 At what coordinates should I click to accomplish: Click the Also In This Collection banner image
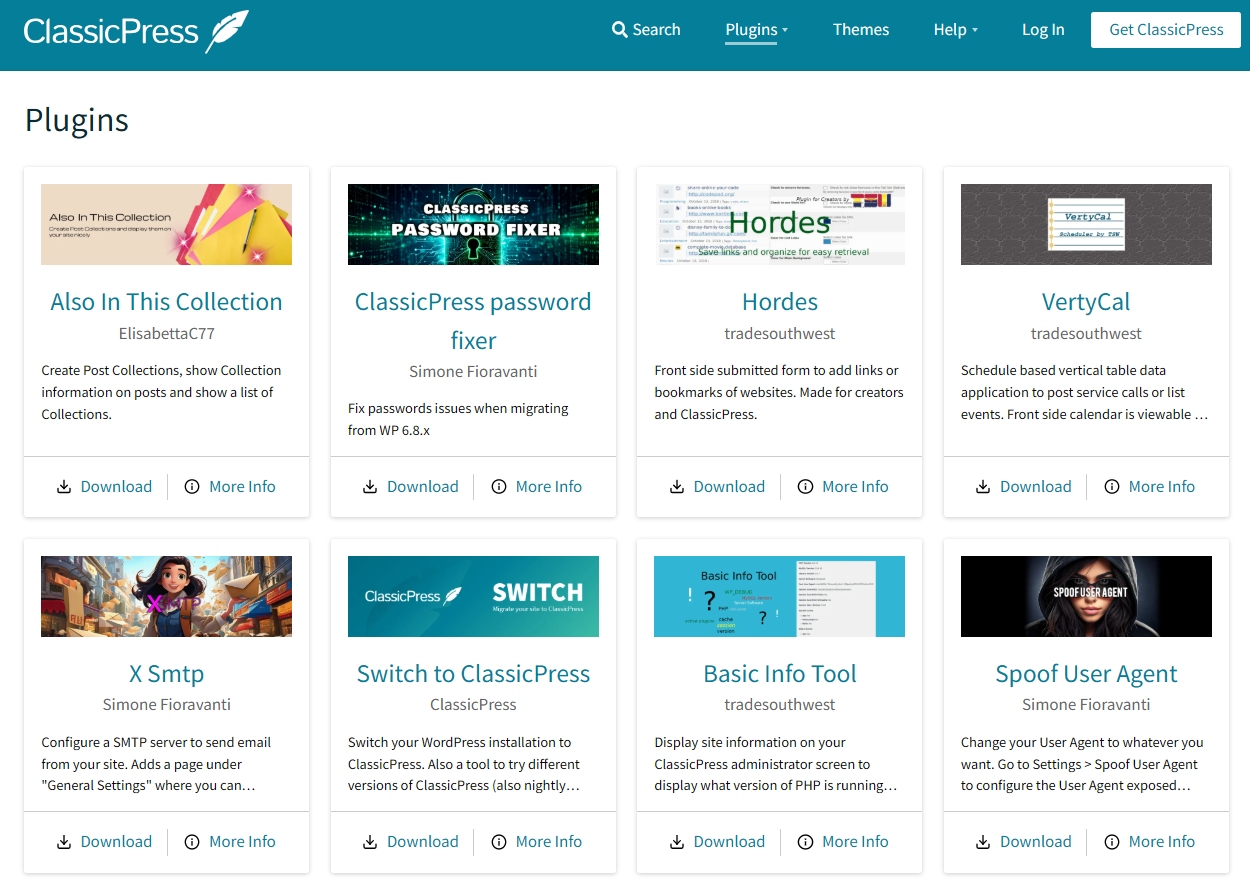point(166,224)
